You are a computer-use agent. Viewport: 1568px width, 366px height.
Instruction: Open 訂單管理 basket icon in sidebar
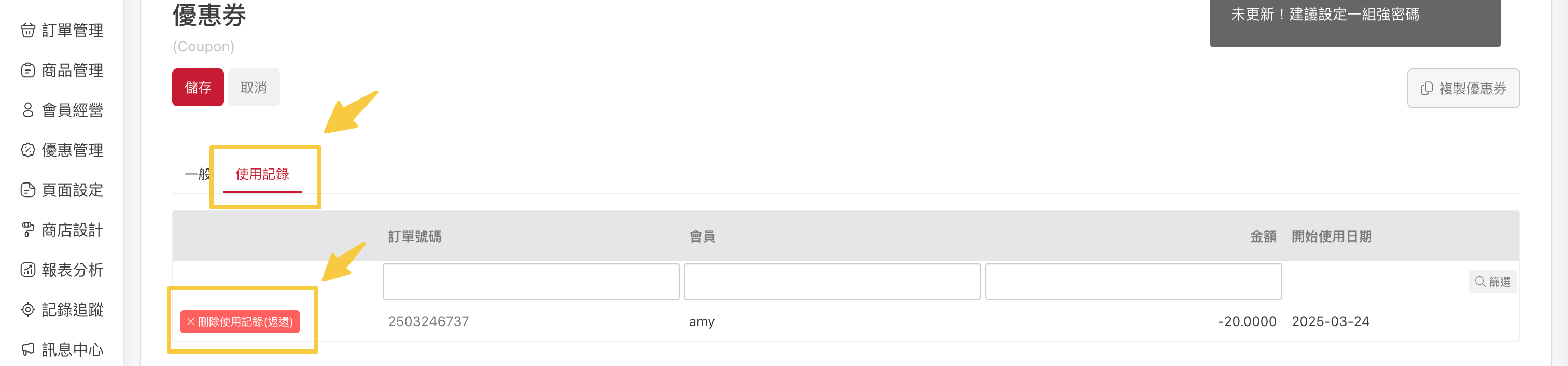click(28, 30)
